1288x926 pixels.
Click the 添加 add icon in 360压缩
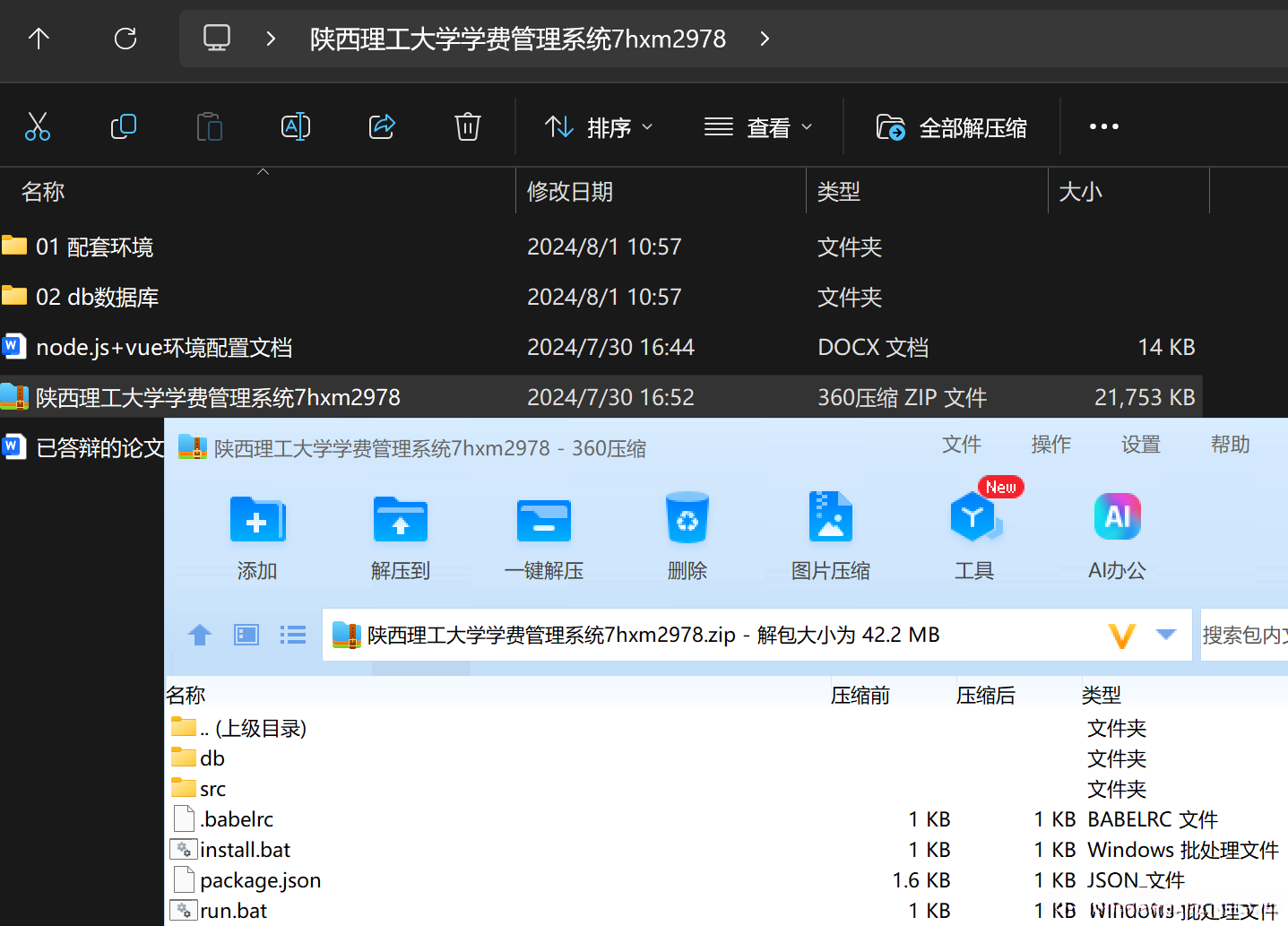coord(257,519)
